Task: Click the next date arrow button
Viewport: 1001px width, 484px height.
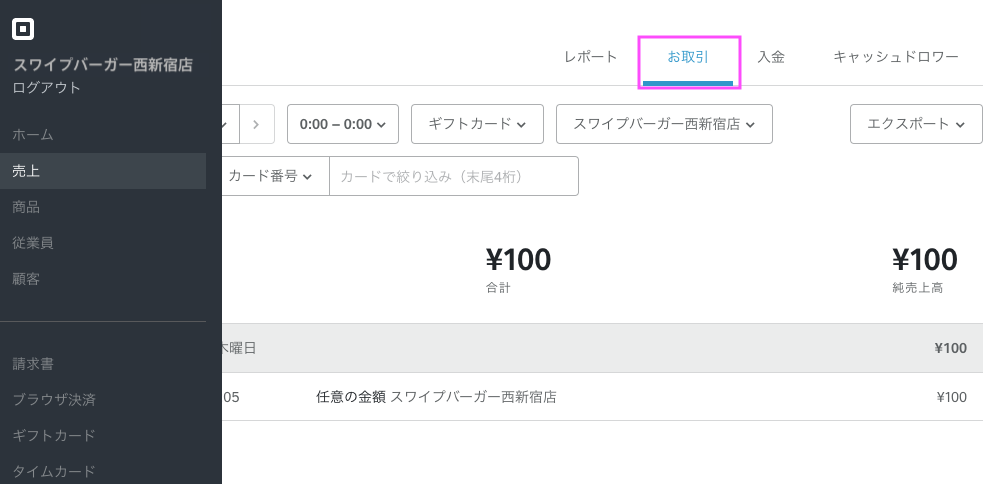Action: pos(256,124)
